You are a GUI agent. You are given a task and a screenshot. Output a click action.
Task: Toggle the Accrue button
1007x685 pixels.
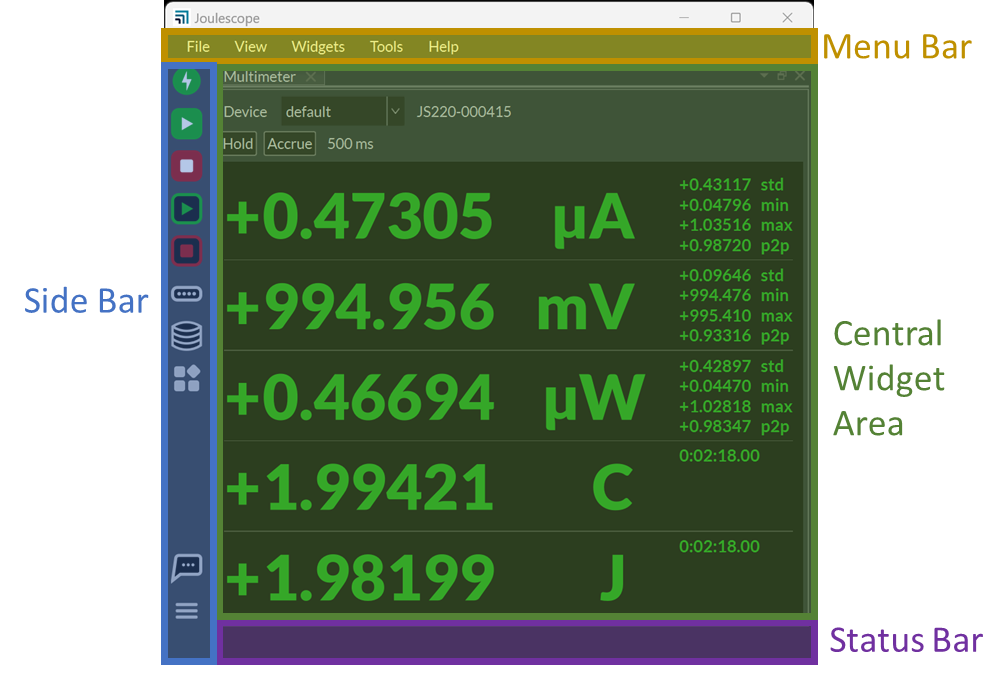pyautogui.click(x=290, y=144)
